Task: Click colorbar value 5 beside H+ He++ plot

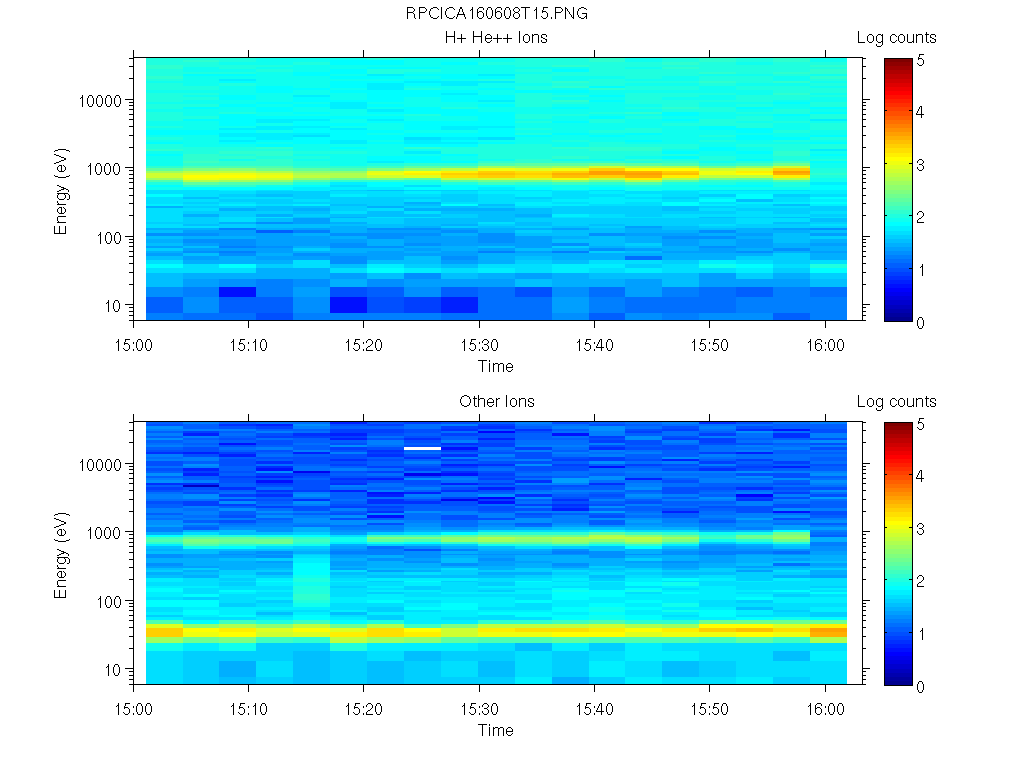Action: [920, 61]
